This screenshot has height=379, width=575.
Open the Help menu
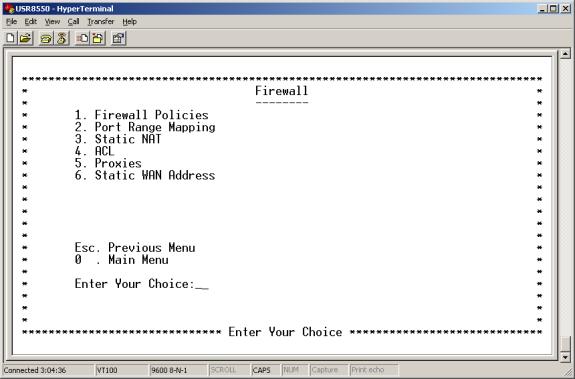[129, 22]
